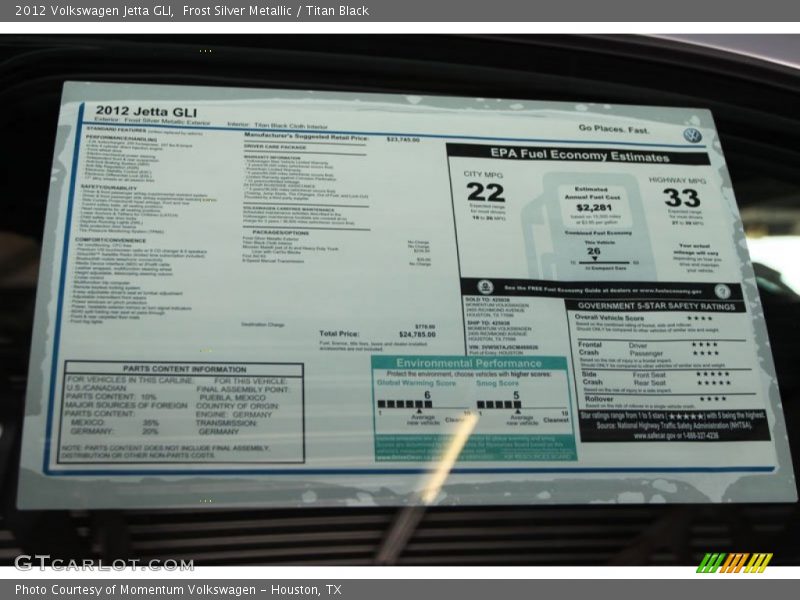
Task: Click the 2012 Volkswagen Jetta GLI page title
Action: tap(192, 10)
